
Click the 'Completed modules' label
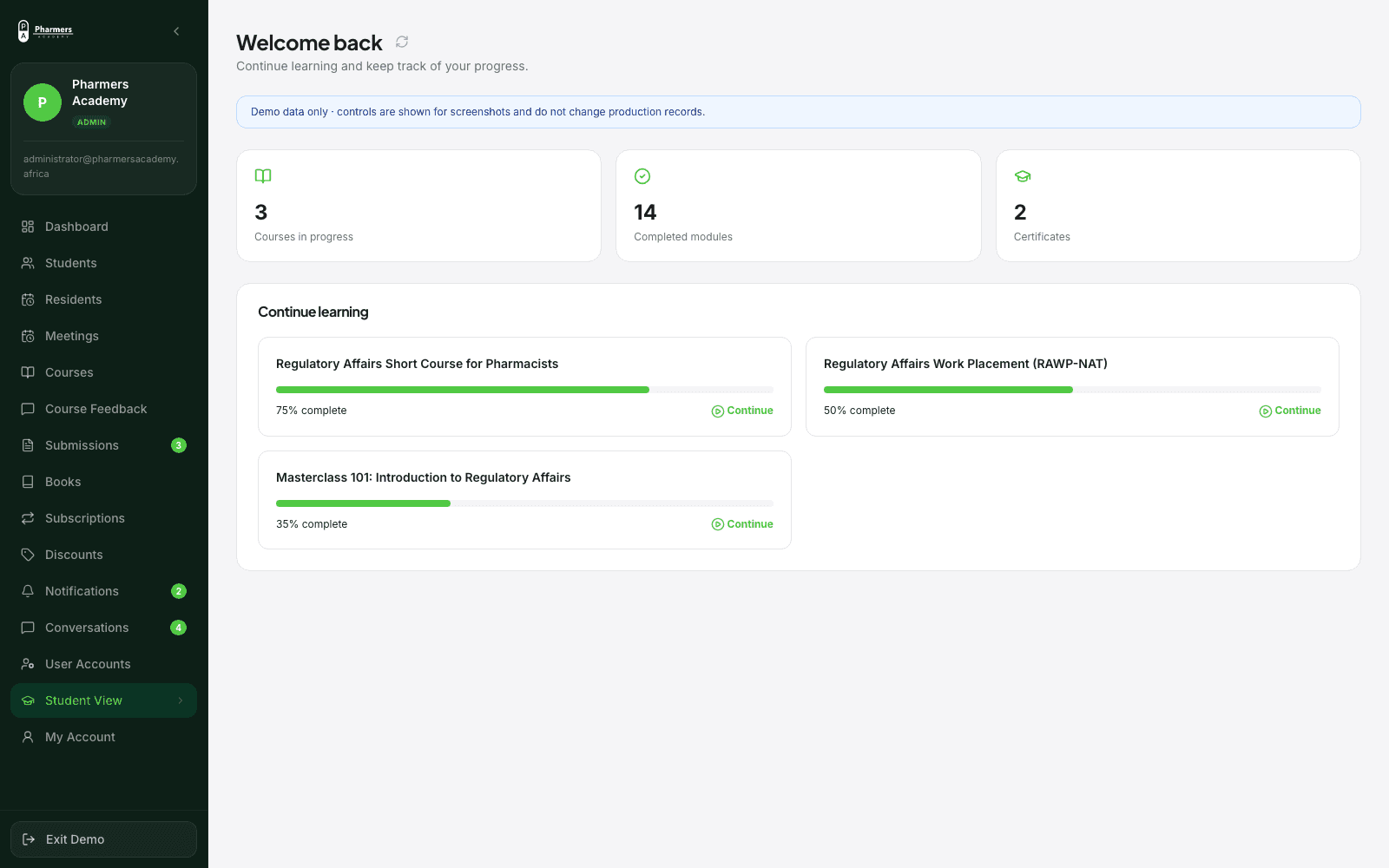[683, 237]
